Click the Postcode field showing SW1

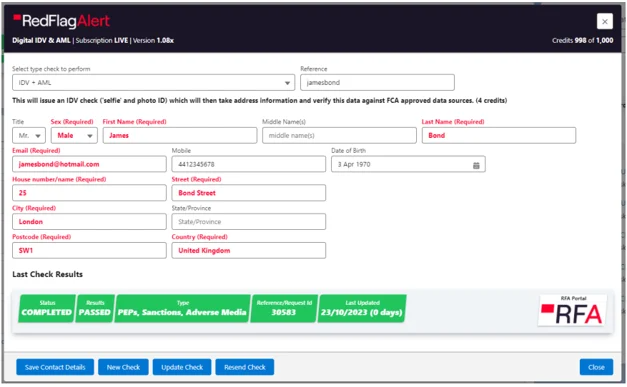click(89, 251)
